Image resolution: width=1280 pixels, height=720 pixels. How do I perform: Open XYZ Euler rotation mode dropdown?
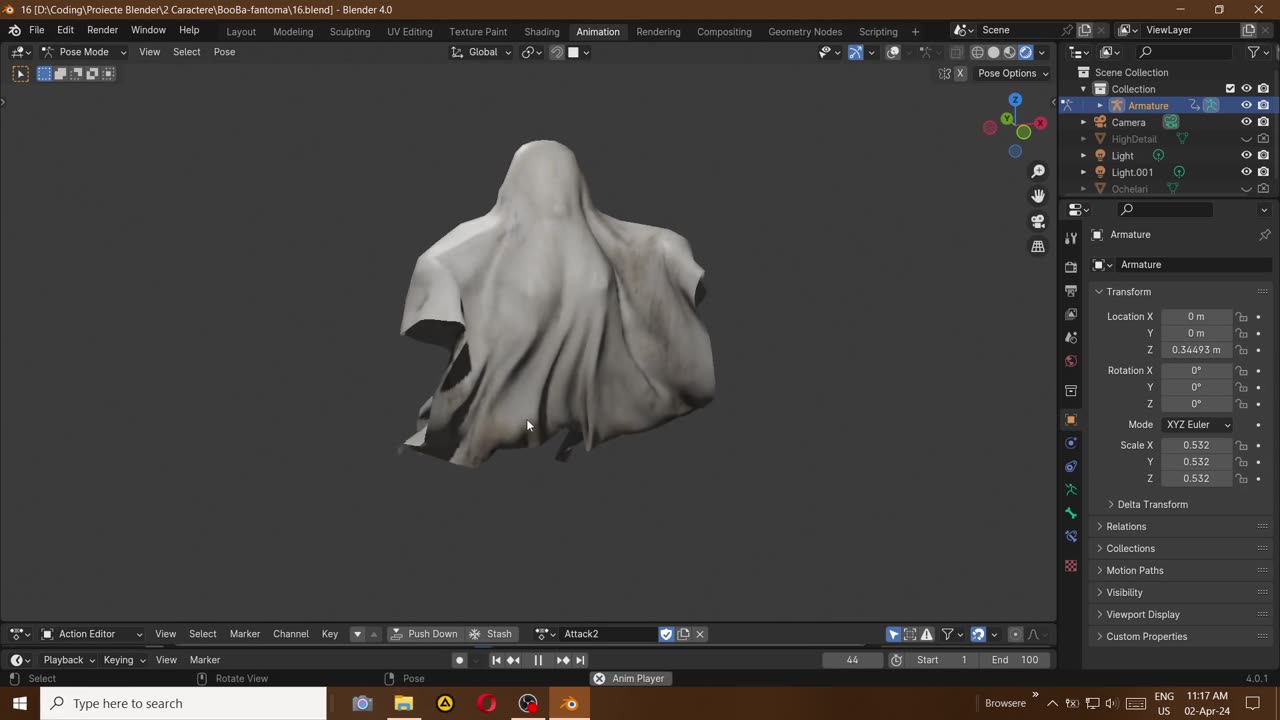click(1198, 425)
